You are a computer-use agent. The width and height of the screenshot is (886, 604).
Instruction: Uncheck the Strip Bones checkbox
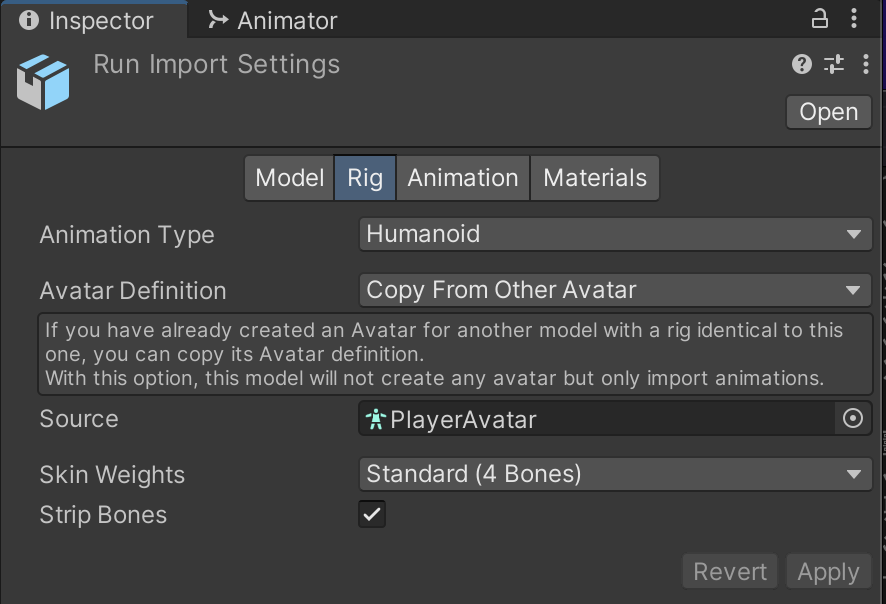tap(372, 514)
